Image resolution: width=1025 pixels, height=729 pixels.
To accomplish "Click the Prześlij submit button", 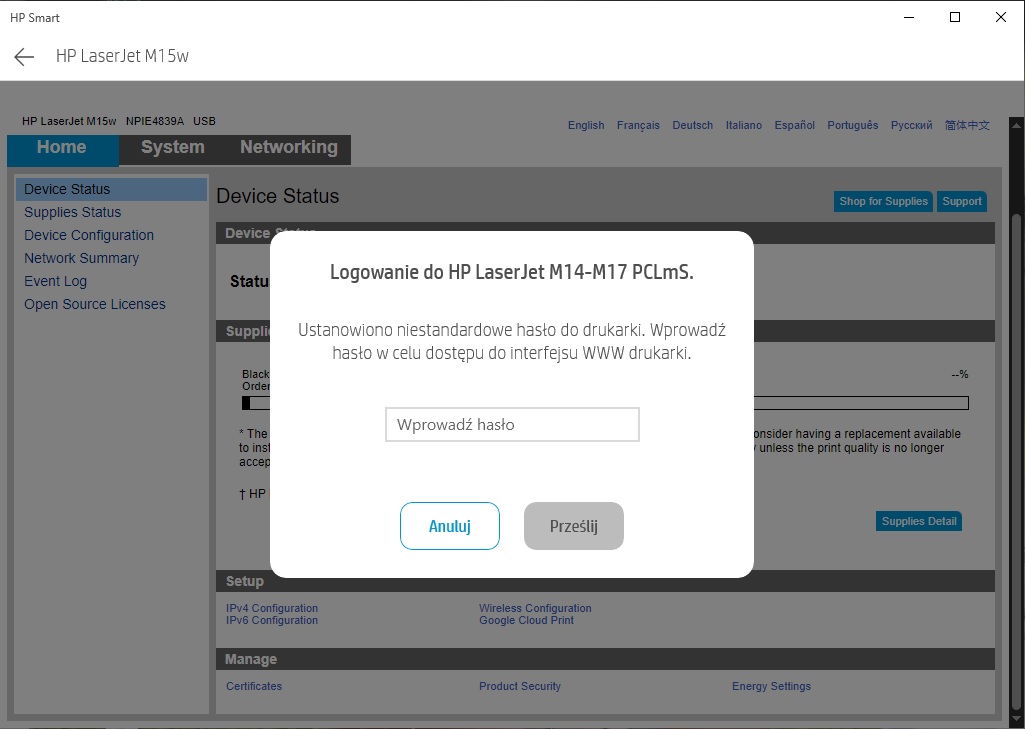I will 574,526.
